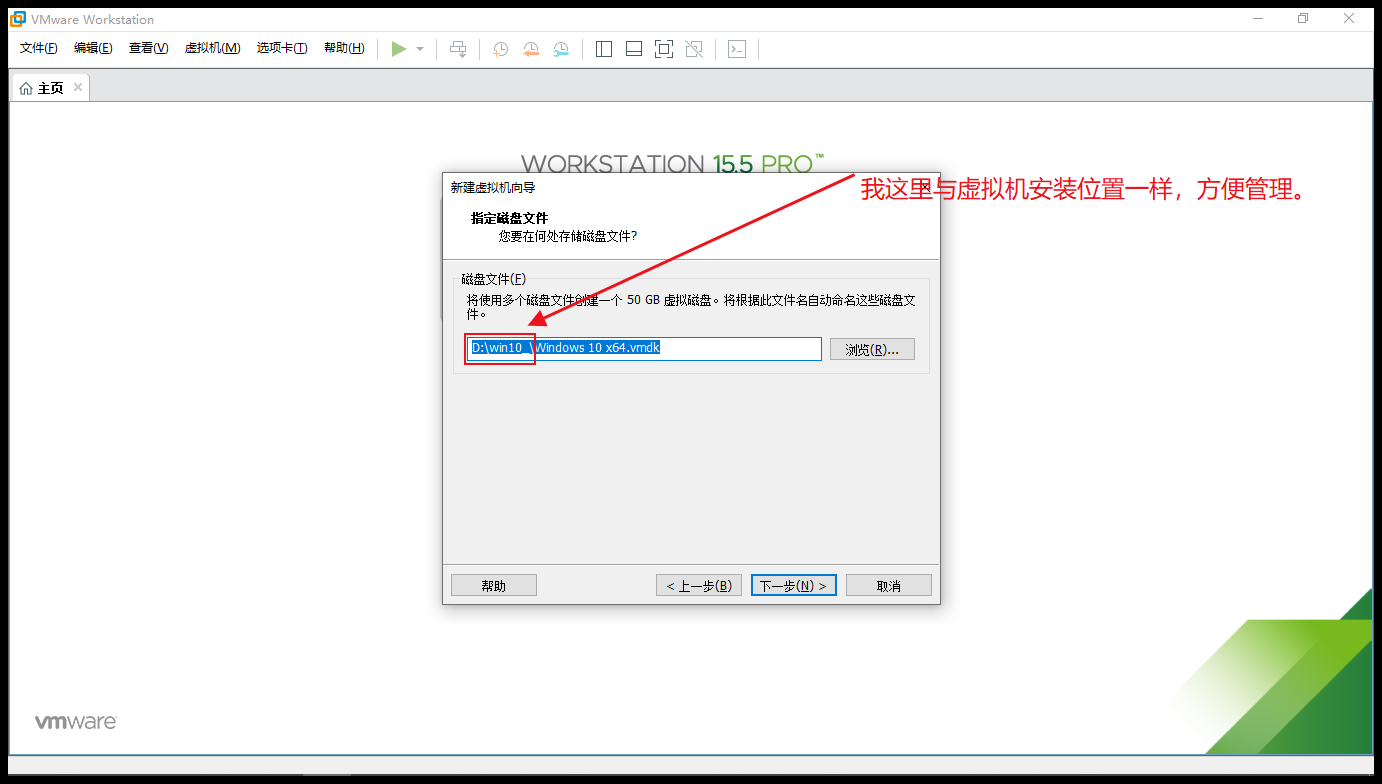
Task: Click the Take Snapshot clock icon
Action: coord(500,49)
